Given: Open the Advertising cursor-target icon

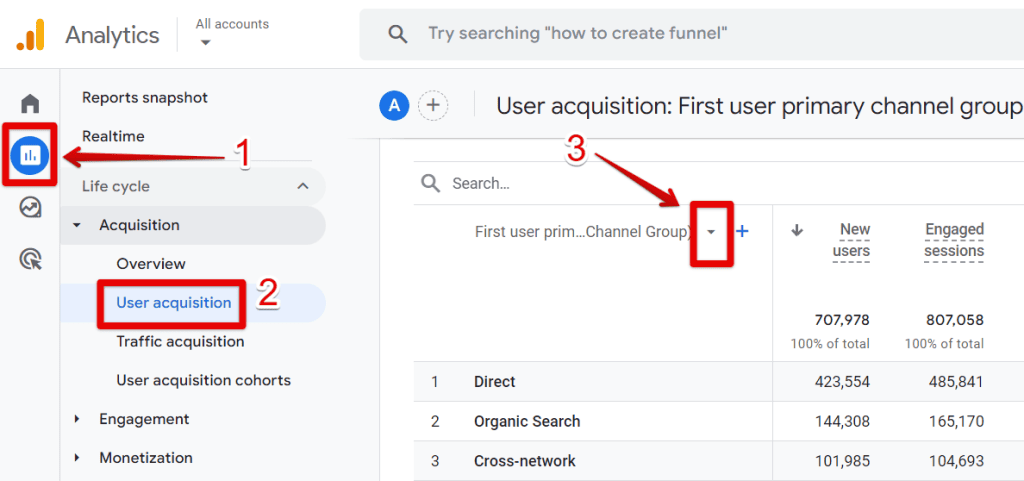Looking at the screenshot, I should (x=30, y=260).
